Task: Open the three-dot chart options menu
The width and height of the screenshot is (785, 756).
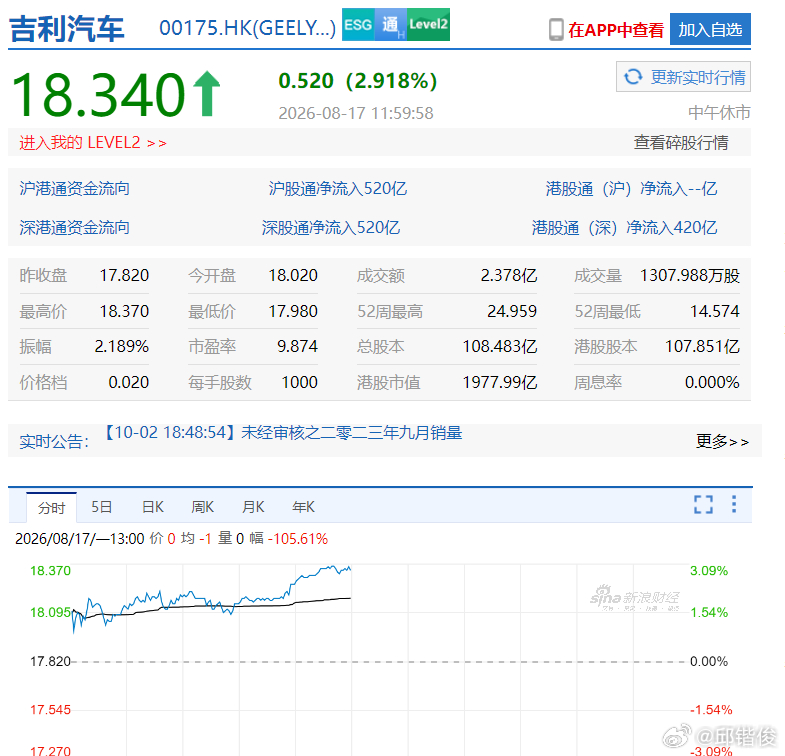Action: (x=734, y=504)
